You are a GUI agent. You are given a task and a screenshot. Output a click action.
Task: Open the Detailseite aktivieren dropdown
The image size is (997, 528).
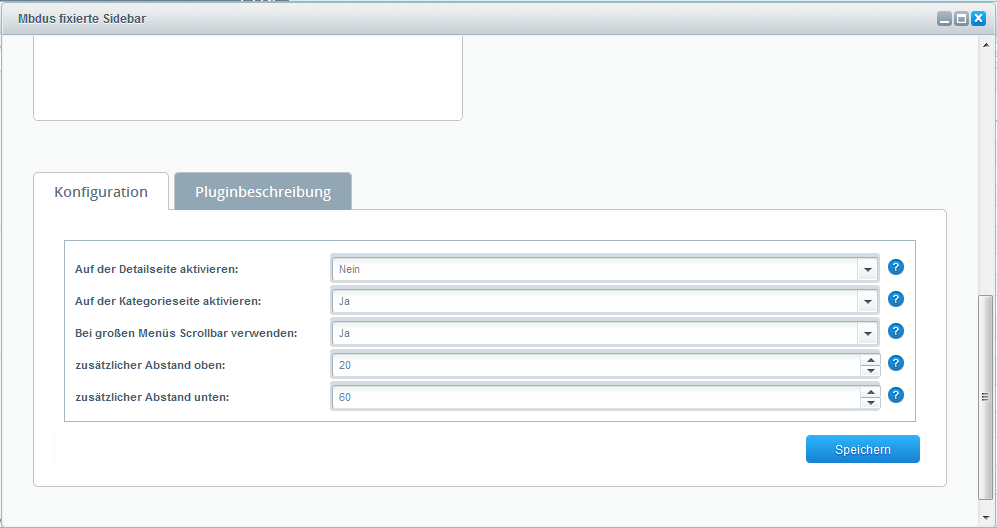tap(866, 269)
